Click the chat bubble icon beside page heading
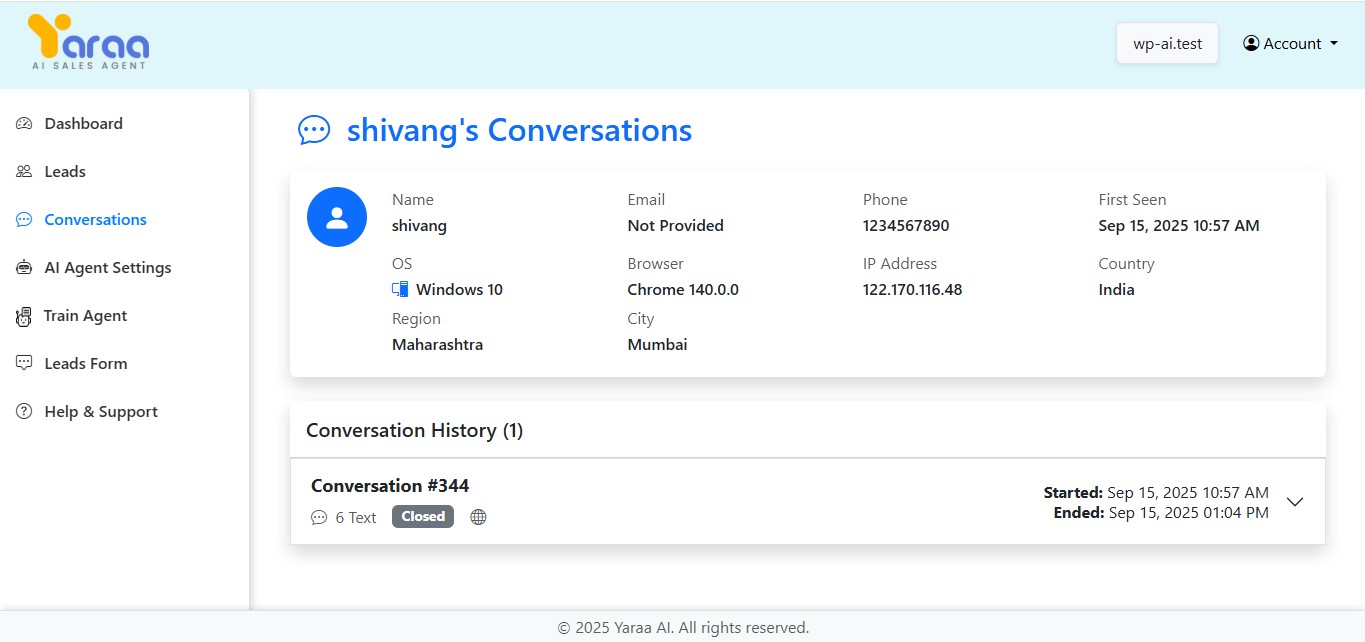The height and width of the screenshot is (642, 1365). point(314,131)
